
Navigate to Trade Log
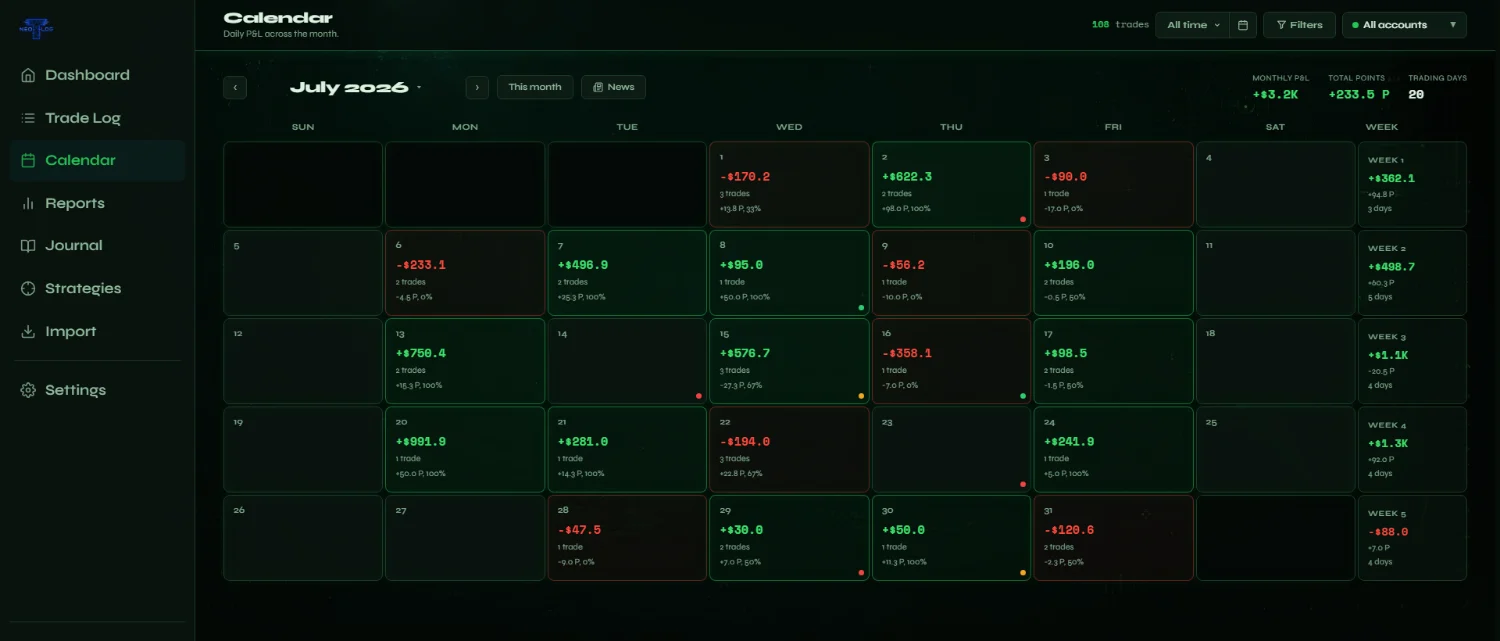click(x=97, y=118)
